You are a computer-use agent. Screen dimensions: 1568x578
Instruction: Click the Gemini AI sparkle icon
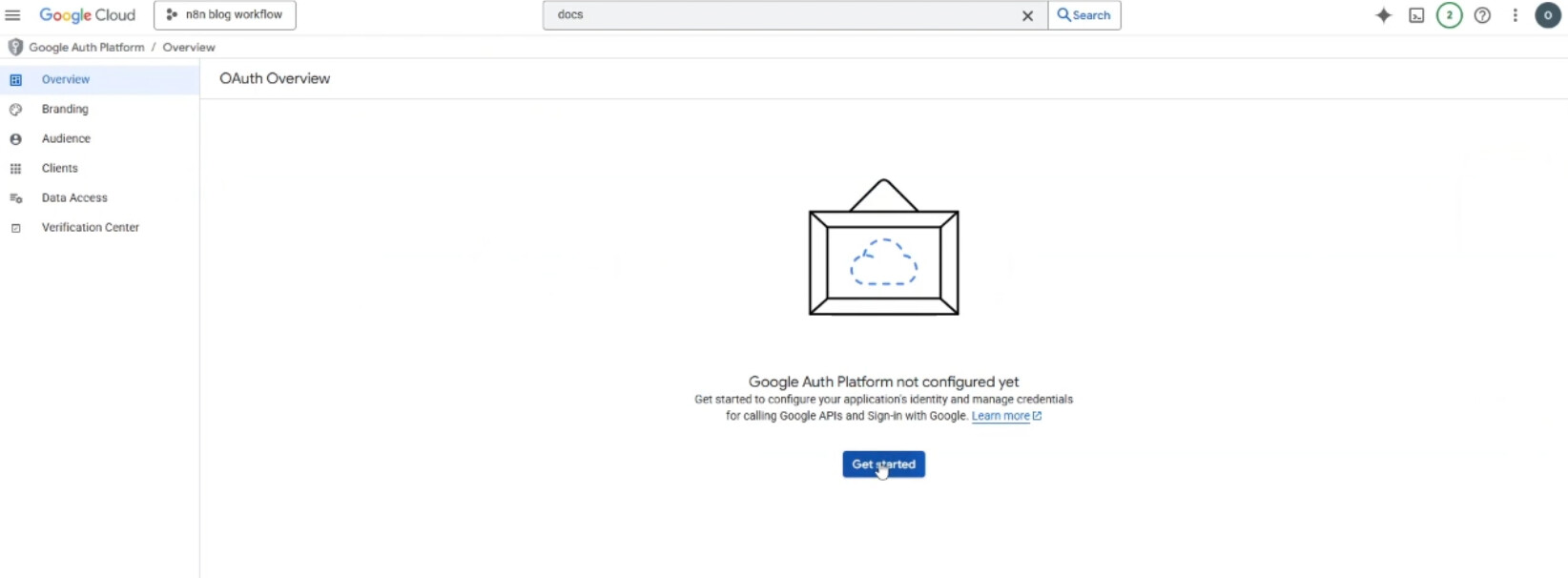(x=1383, y=15)
